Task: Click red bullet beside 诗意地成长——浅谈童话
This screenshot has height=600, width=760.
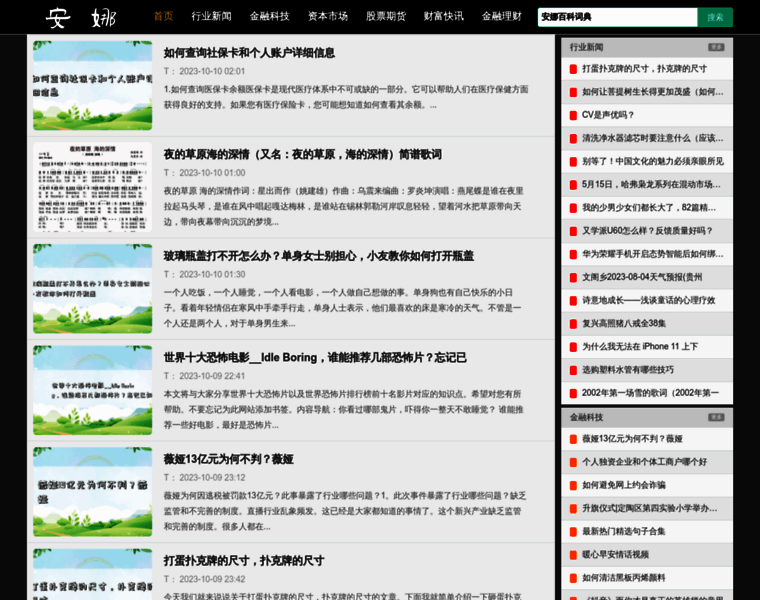Action: (x=573, y=301)
